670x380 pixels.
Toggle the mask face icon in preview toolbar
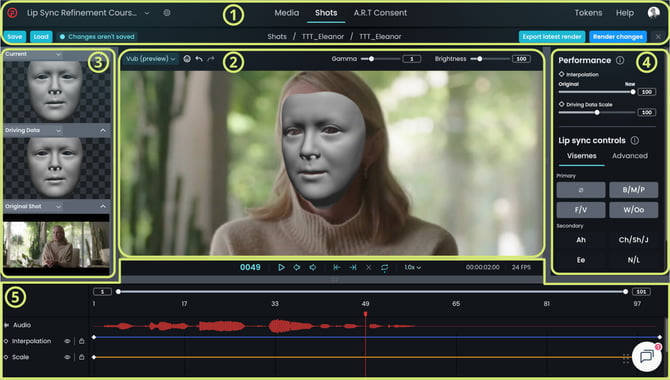187,59
